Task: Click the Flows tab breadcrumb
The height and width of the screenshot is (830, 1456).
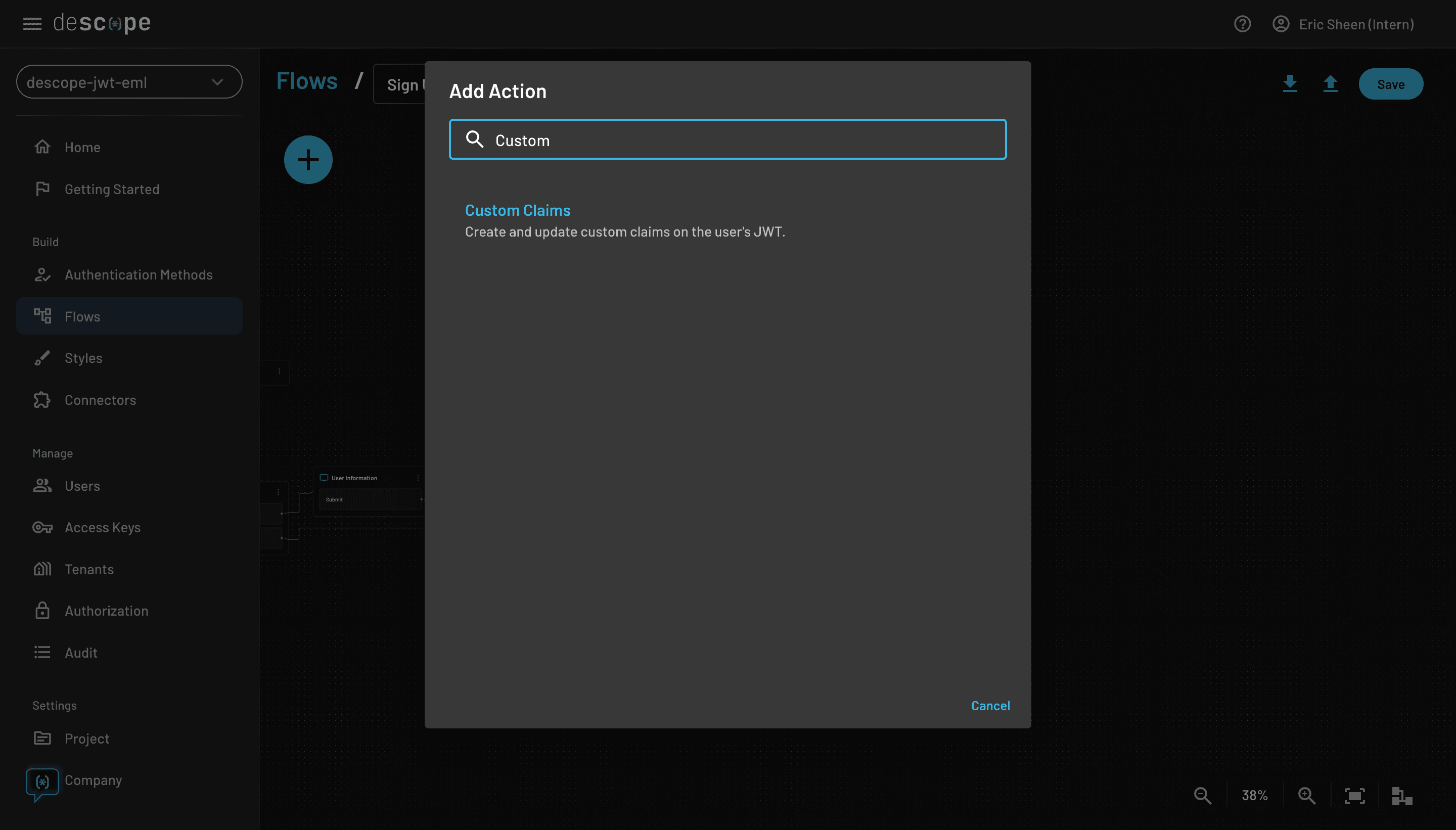Action: pyautogui.click(x=307, y=79)
